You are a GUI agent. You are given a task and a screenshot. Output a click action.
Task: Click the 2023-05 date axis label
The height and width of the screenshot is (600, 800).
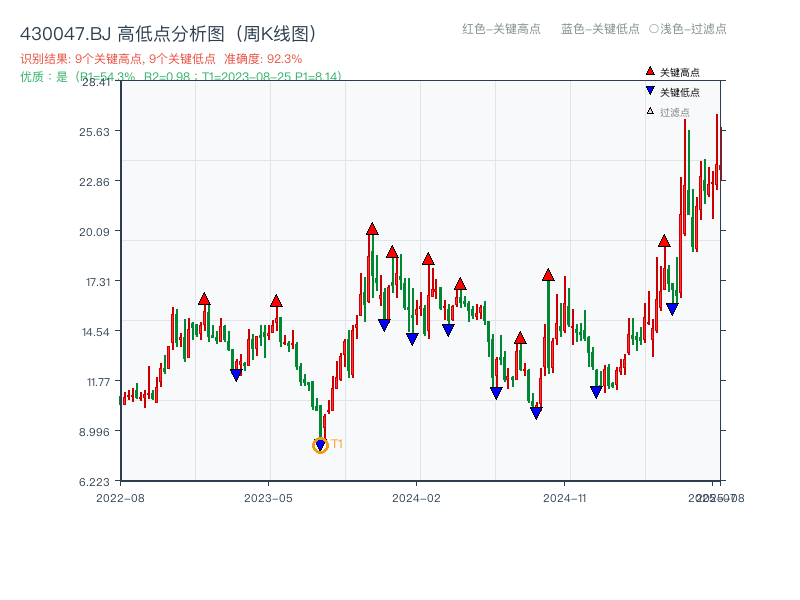268,498
